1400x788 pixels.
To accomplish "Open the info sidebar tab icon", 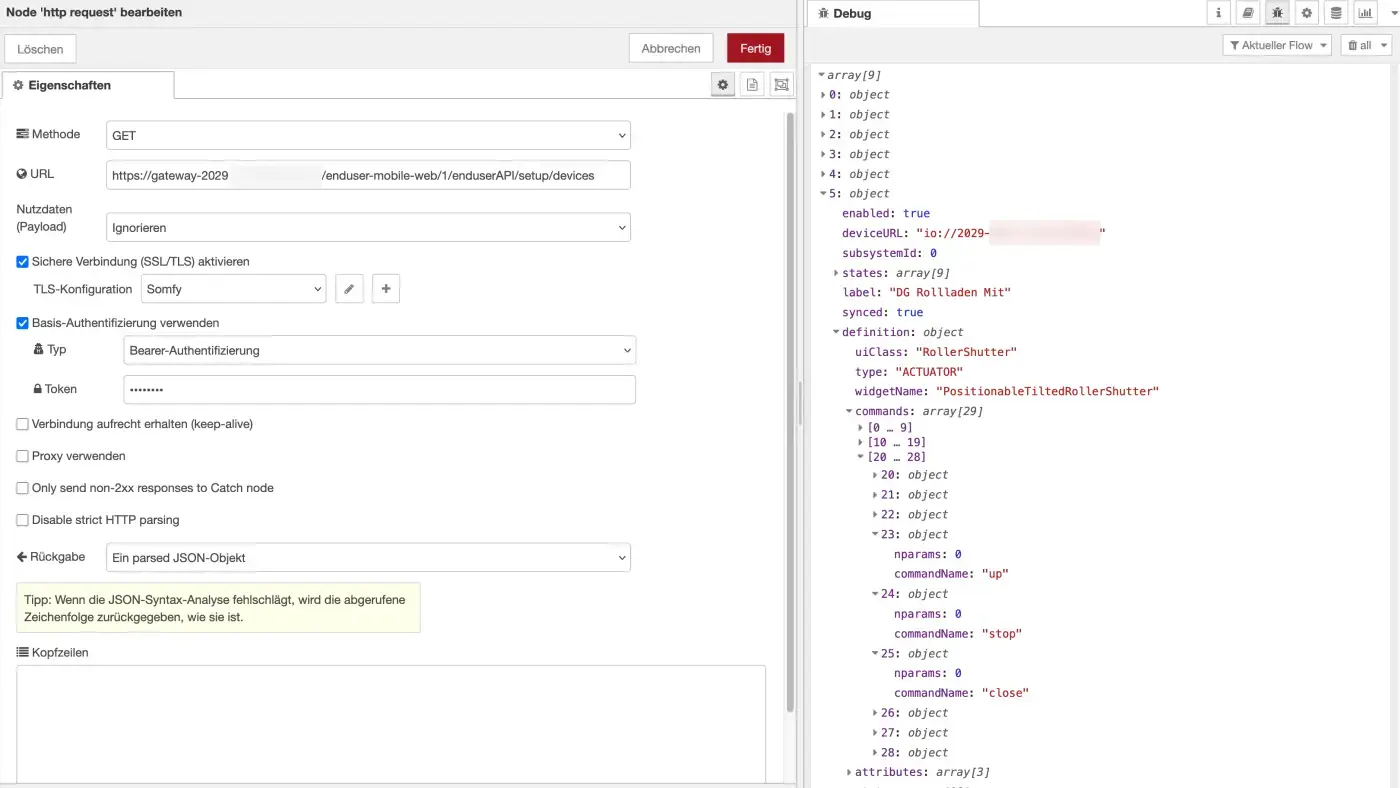I will (x=1218, y=13).
